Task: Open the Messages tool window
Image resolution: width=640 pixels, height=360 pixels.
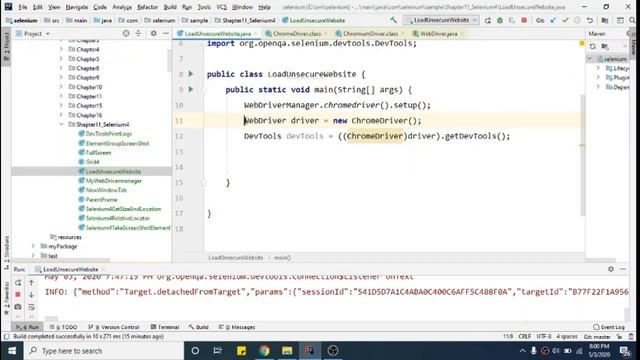Action: [x=237, y=327]
